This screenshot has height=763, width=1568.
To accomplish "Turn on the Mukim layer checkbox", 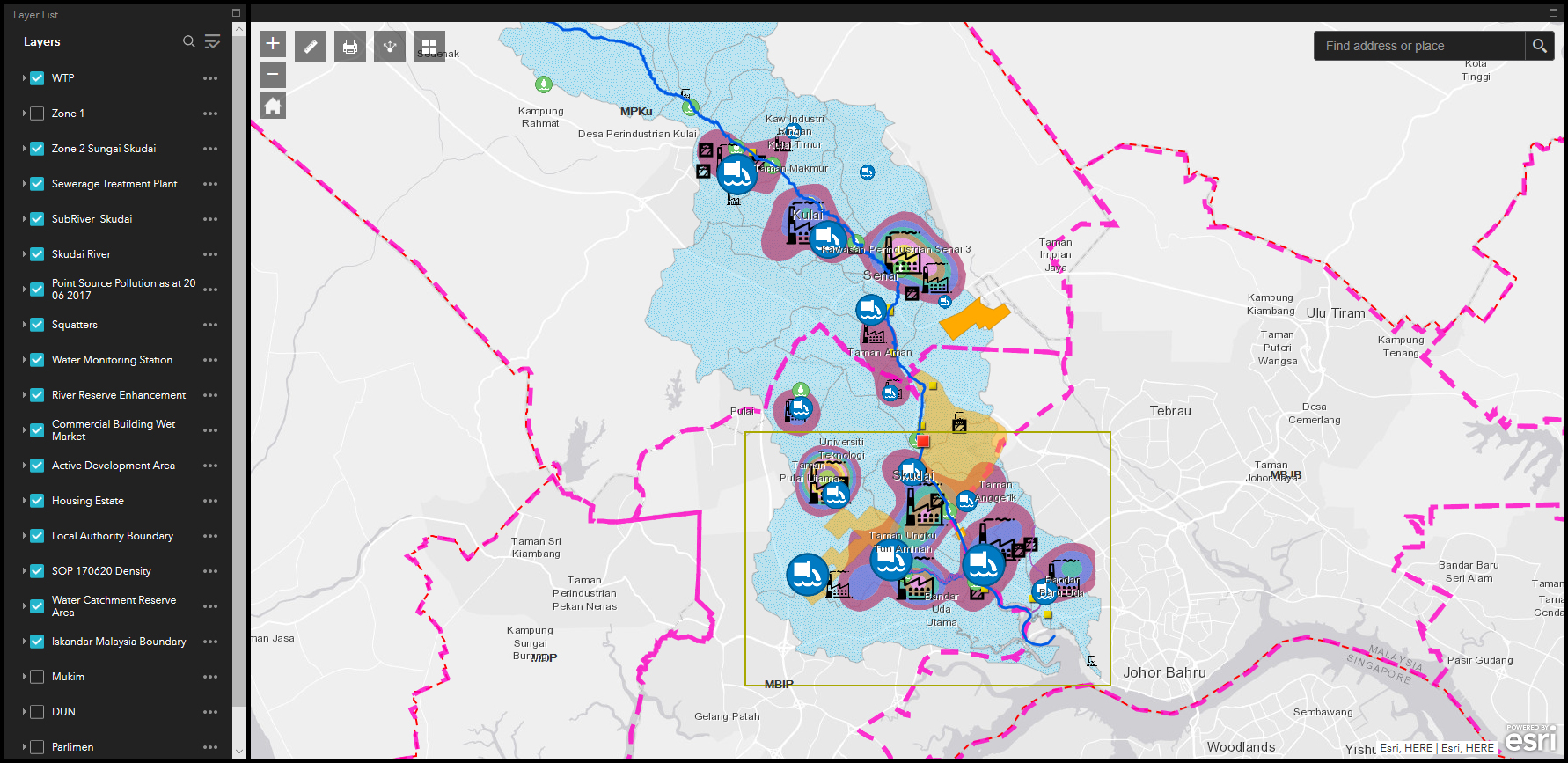I will (x=37, y=677).
